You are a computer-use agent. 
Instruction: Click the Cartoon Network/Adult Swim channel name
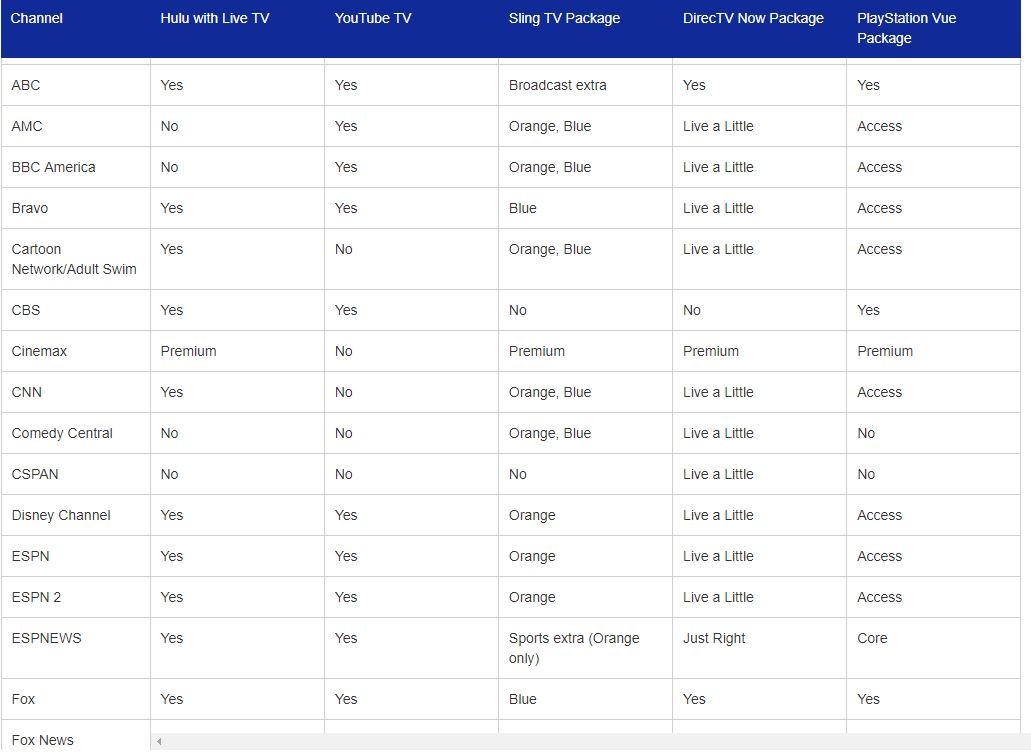tap(74, 259)
